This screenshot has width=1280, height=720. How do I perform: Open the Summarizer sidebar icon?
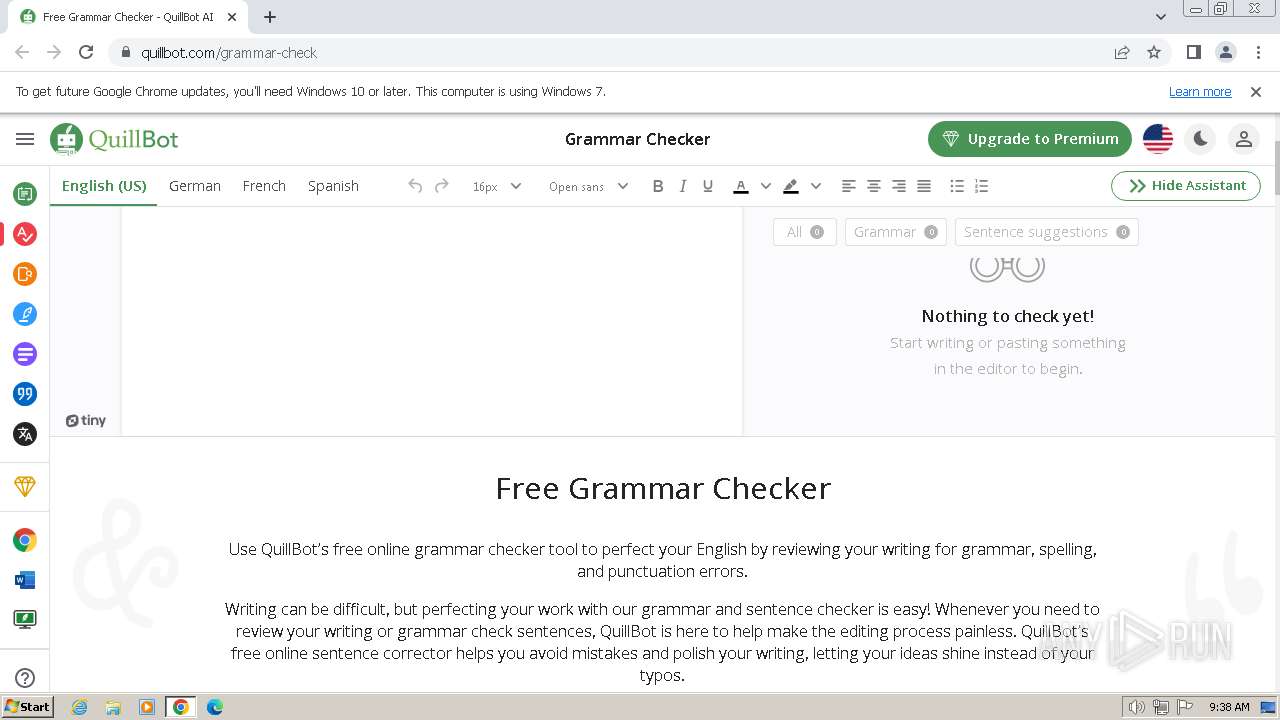[25, 354]
